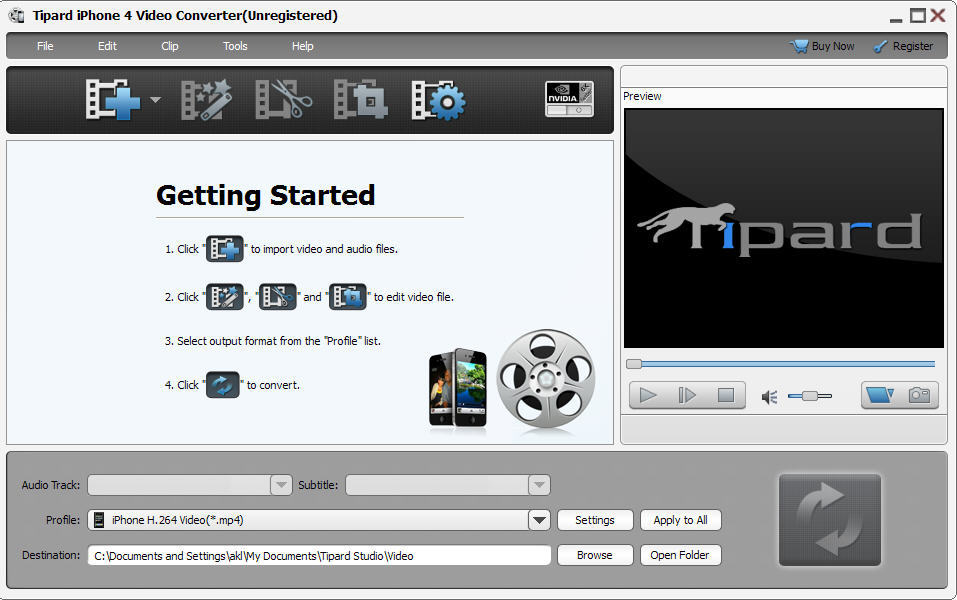957x600 pixels.
Task: Click the Profile settings button
Action: [x=595, y=520]
